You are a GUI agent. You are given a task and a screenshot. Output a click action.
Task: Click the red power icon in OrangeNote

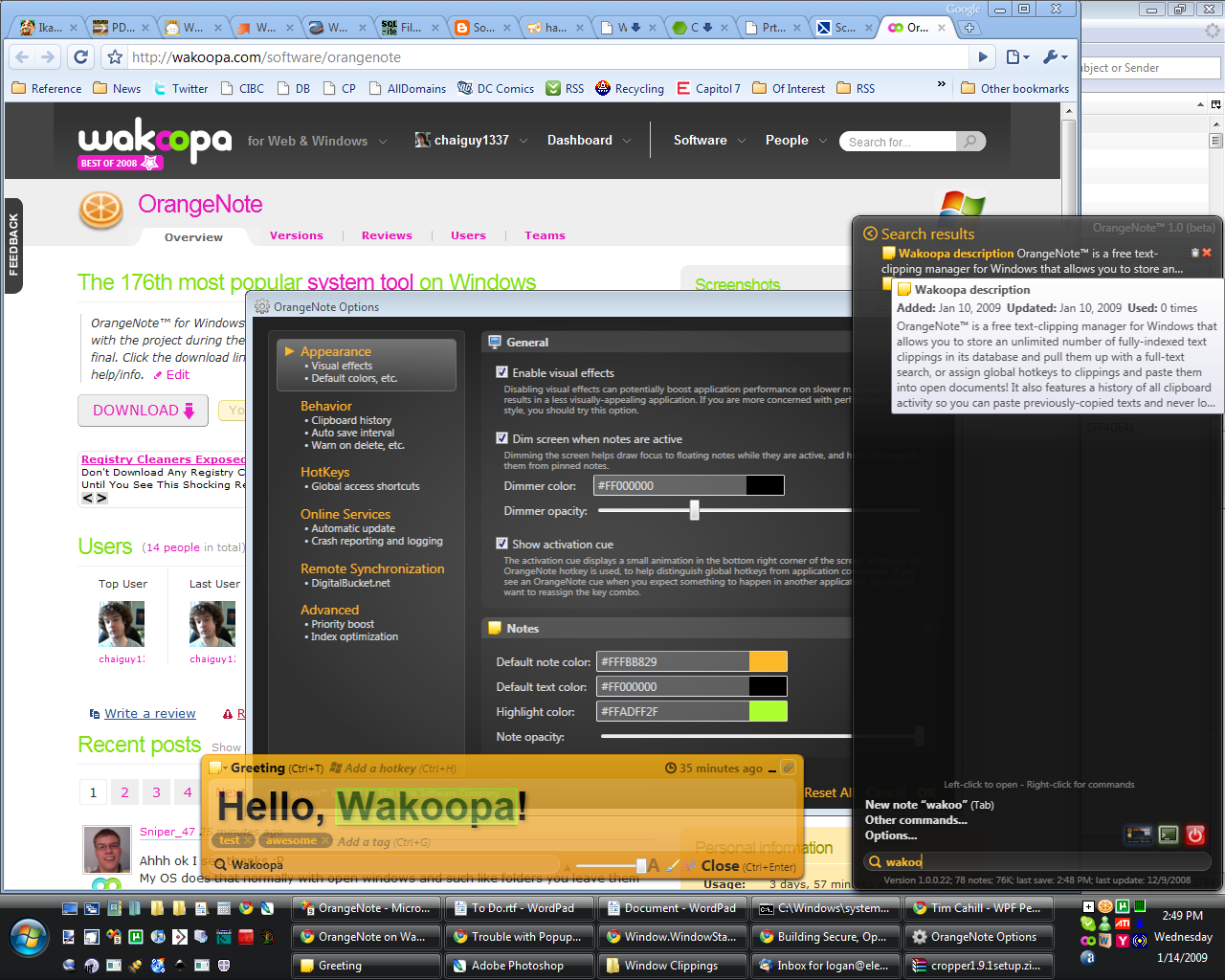click(1195, 835)
